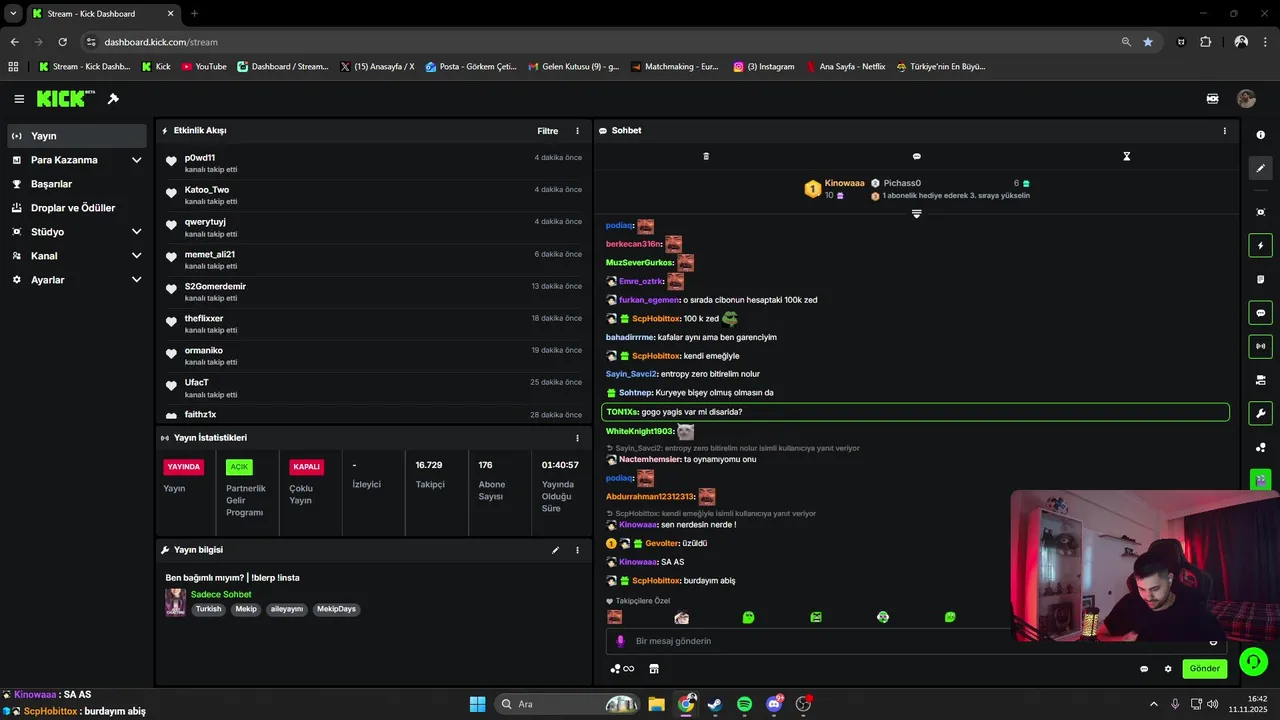Image resolution: width=1280 pixels, height=720 pixels.
Task: Click the chat bubble icon beside Gönder
Action: tap(1144, 669)
